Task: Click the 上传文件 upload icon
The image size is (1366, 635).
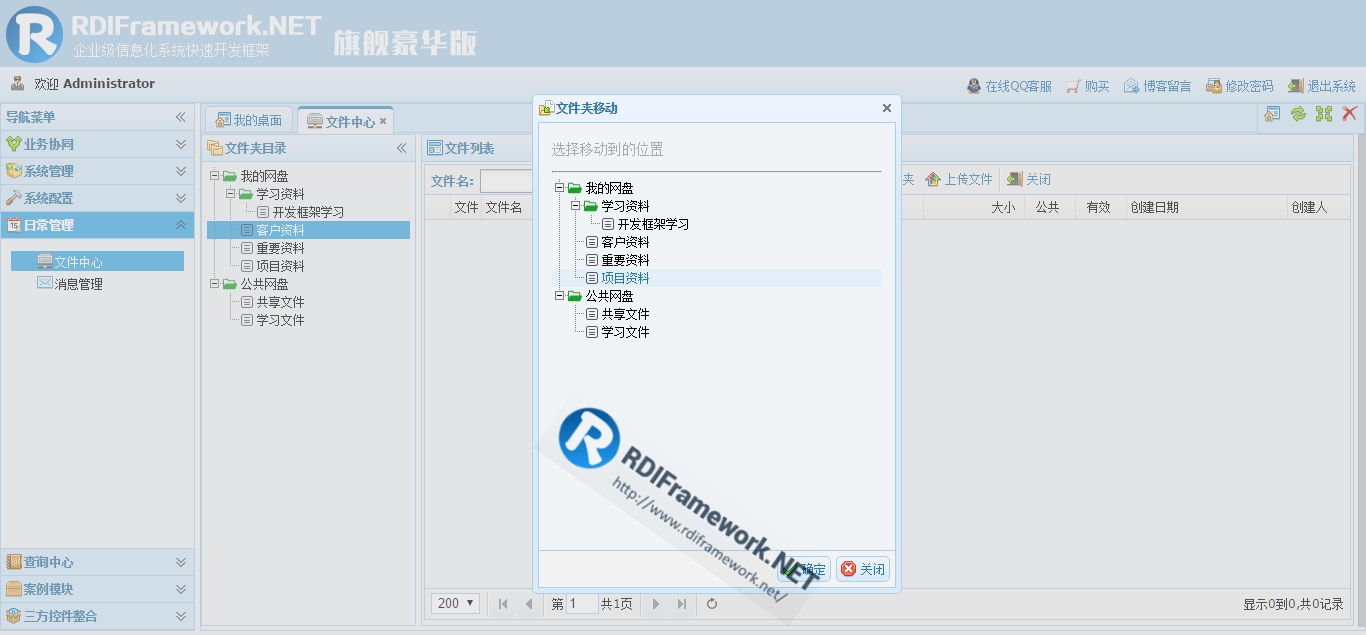Action: pyautogui.click(x=933, y=179)
